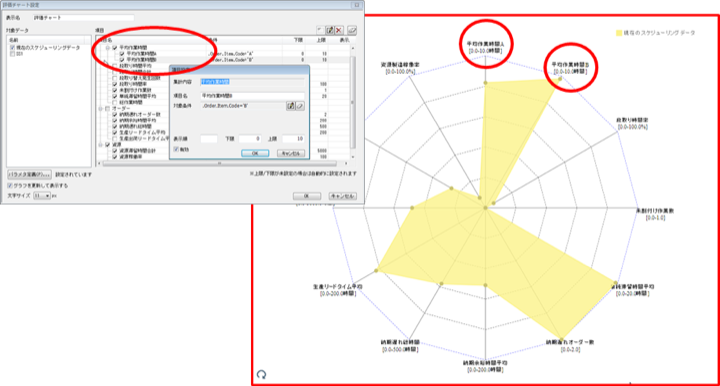Screen dimensions: 720x386
Task: Uncheck 現在のスケジューリングデータ checkbox
Action: 12,48
